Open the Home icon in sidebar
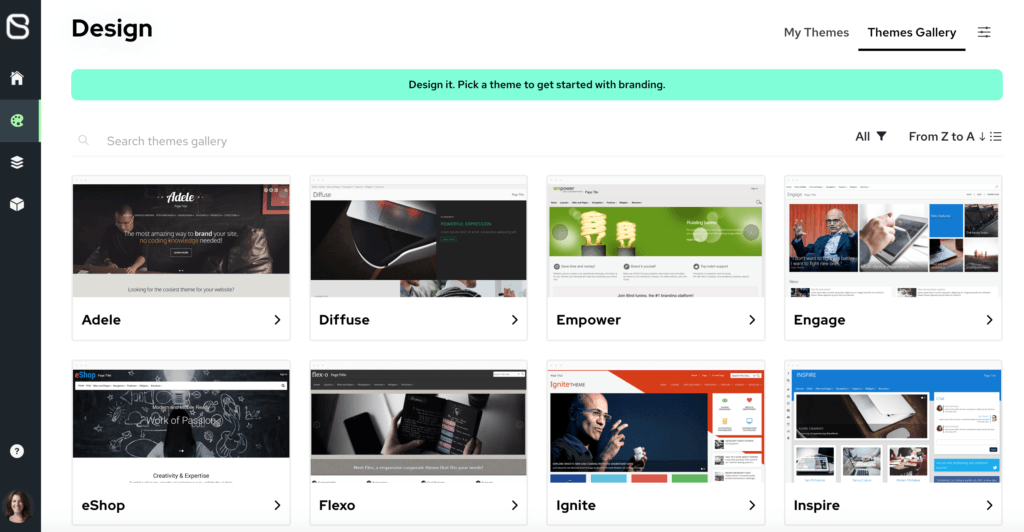The image size is (1024, 532). (17, 78)
